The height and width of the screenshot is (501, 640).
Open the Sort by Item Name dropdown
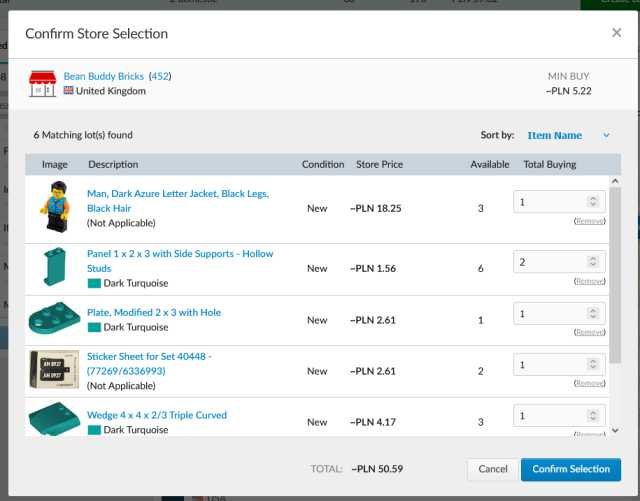coord(568,135)
